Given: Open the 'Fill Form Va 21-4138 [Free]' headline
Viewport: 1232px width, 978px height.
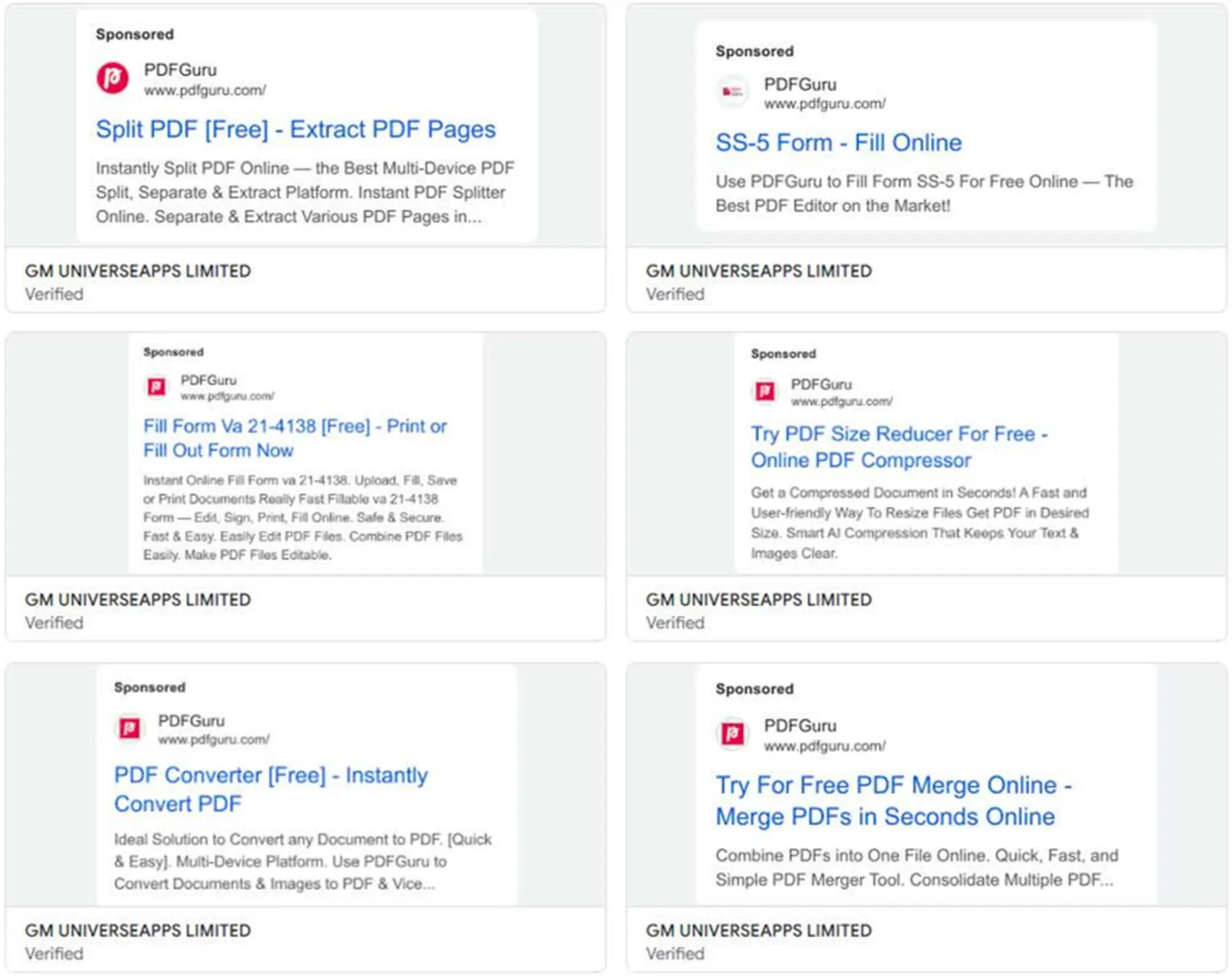Looking at the screenshot, I should click(x=295, y=438).
